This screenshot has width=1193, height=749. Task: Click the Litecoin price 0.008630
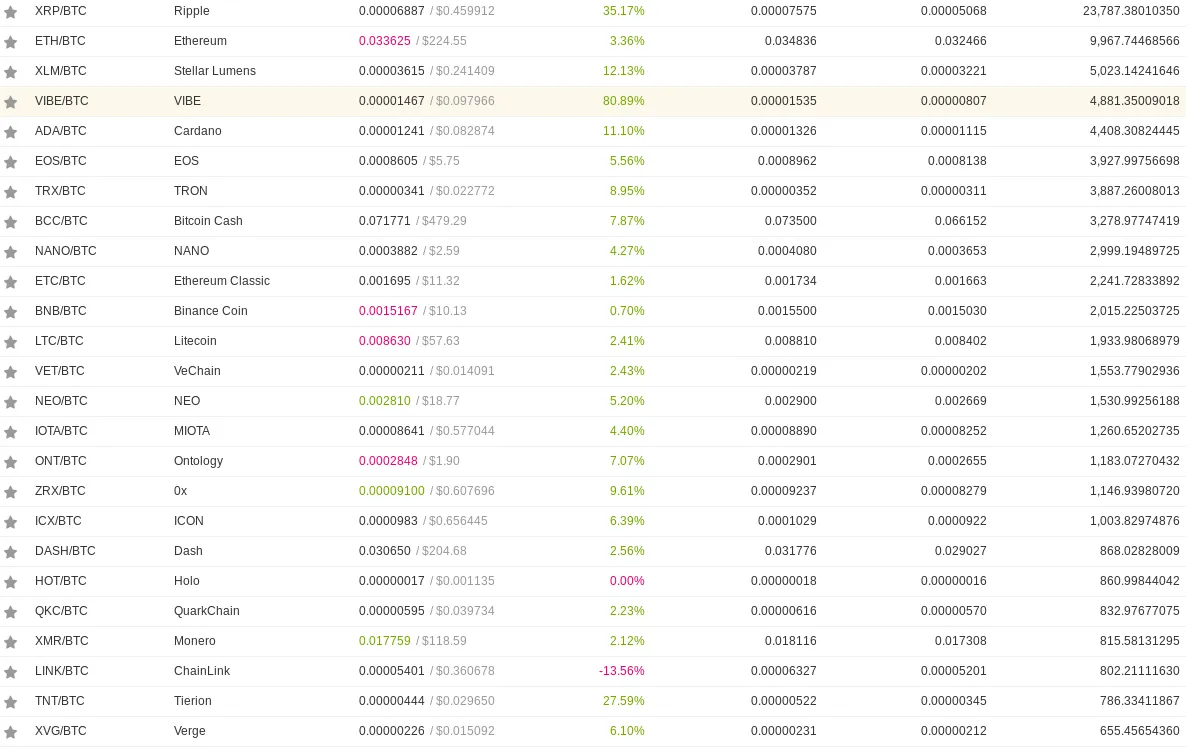tap(385, 341)
